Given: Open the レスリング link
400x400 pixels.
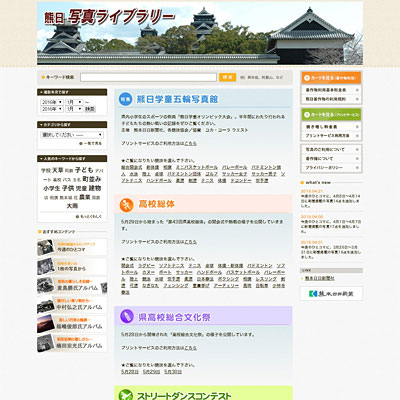Looking at the screenshot, I should tap(266, 279).
